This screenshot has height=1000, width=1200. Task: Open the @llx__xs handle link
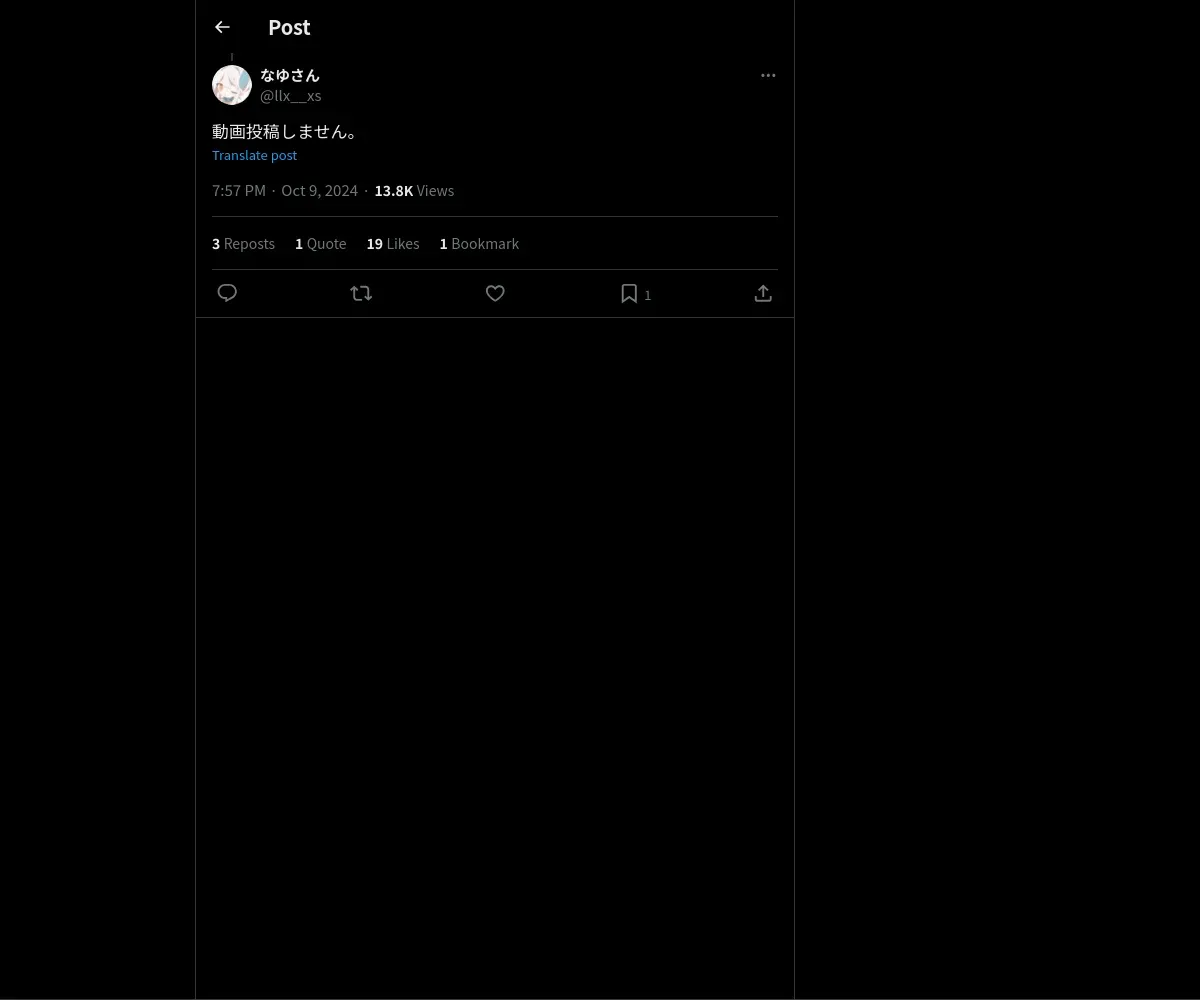[291, 95]
